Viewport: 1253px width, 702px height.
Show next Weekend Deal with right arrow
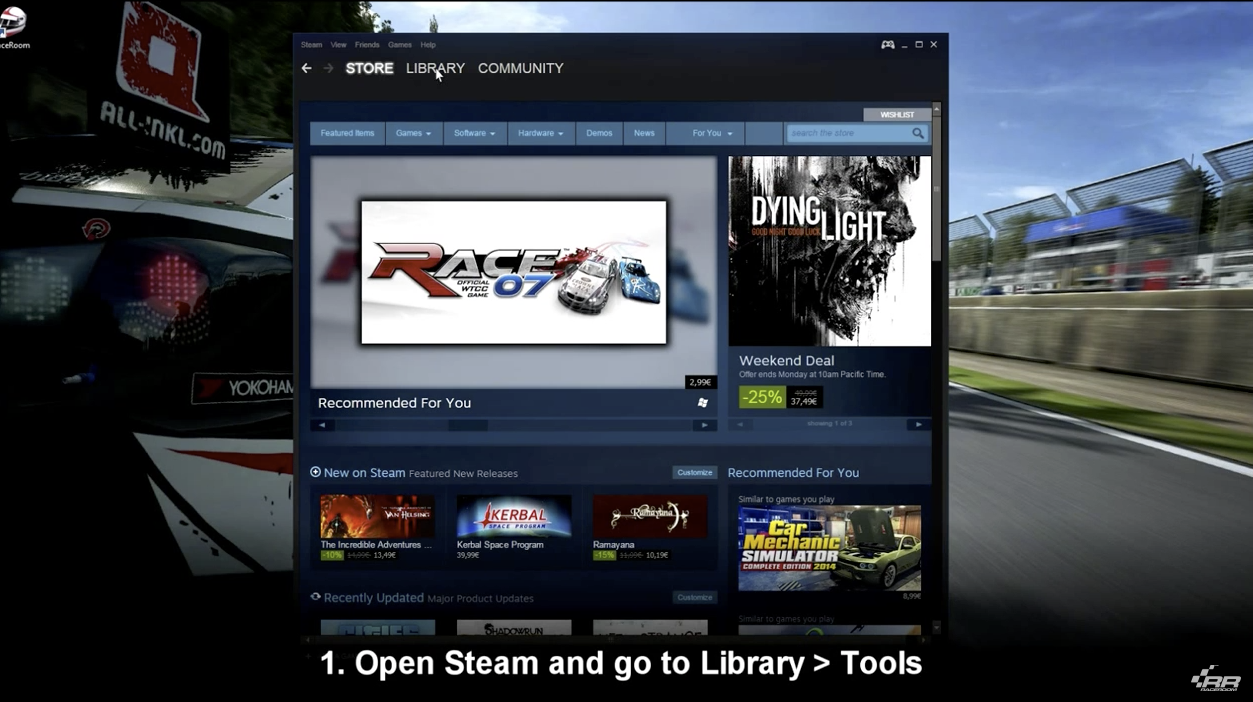coord(918,424)
